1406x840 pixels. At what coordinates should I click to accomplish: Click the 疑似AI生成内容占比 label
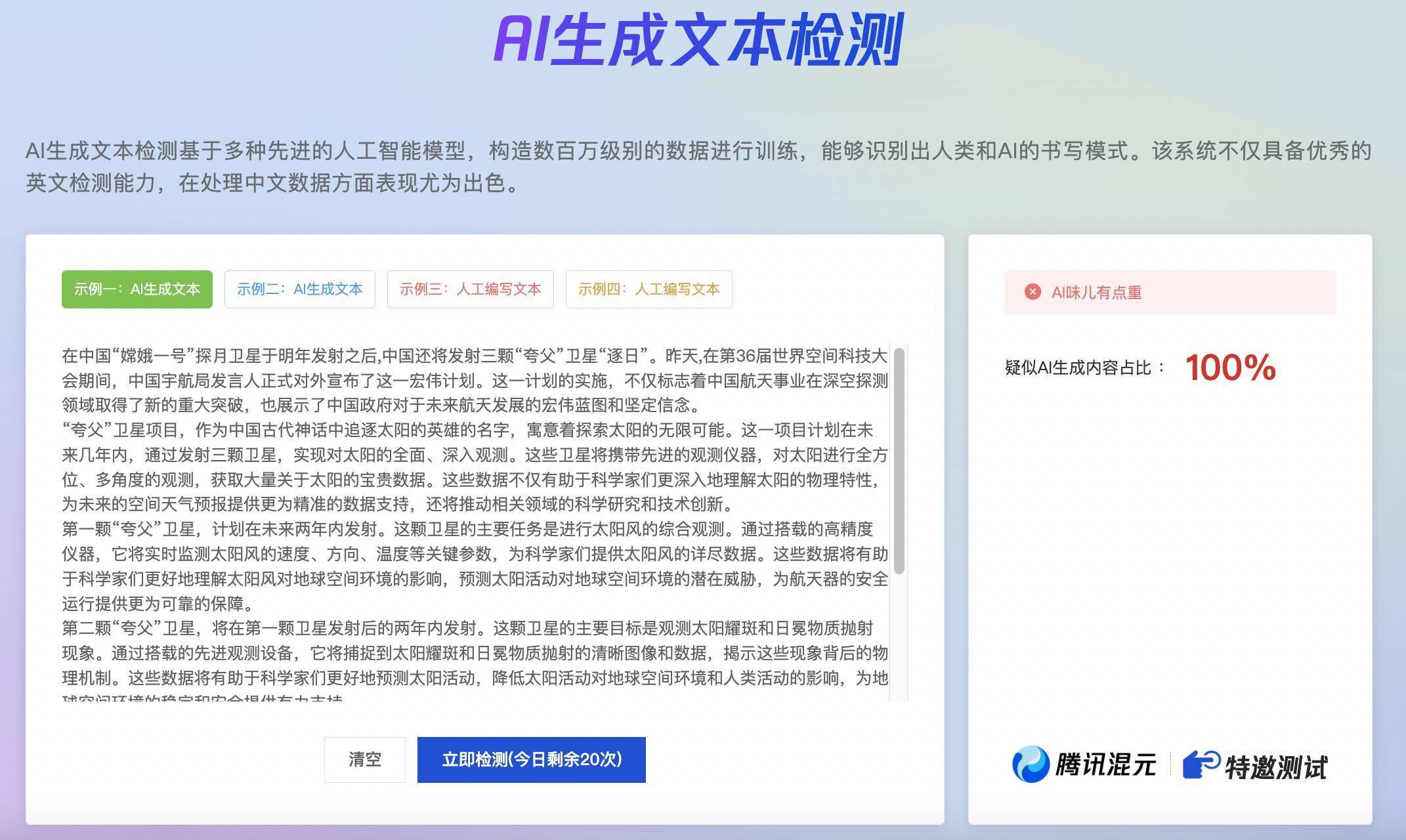[x=1086, y=367]
